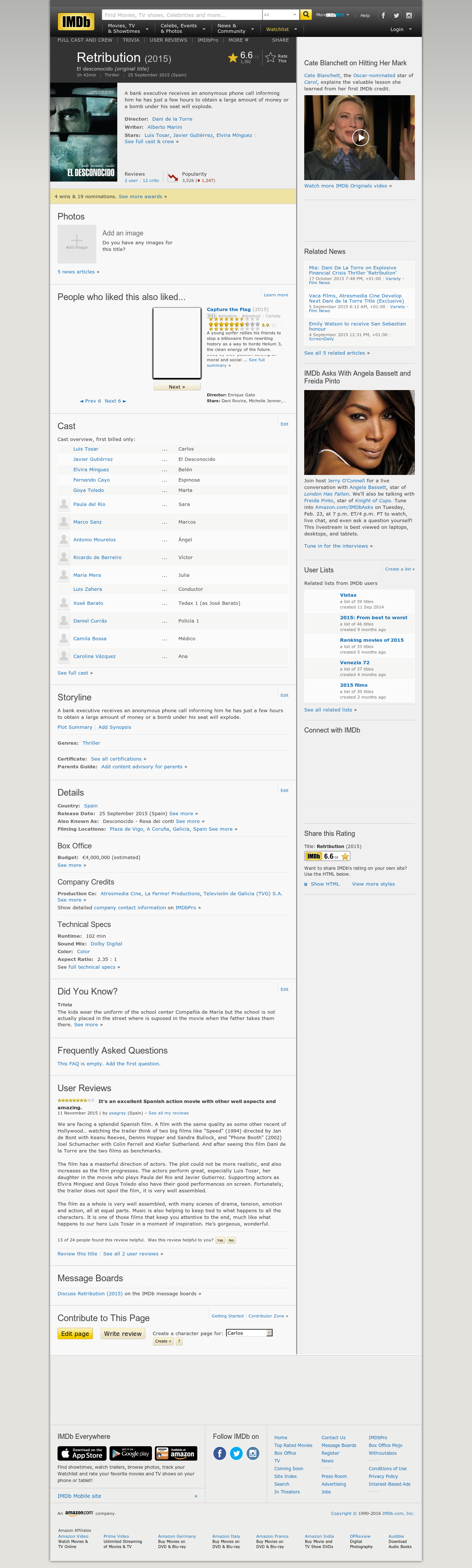
Task: Click SHARE in the title bar
Action: point(280,40)
